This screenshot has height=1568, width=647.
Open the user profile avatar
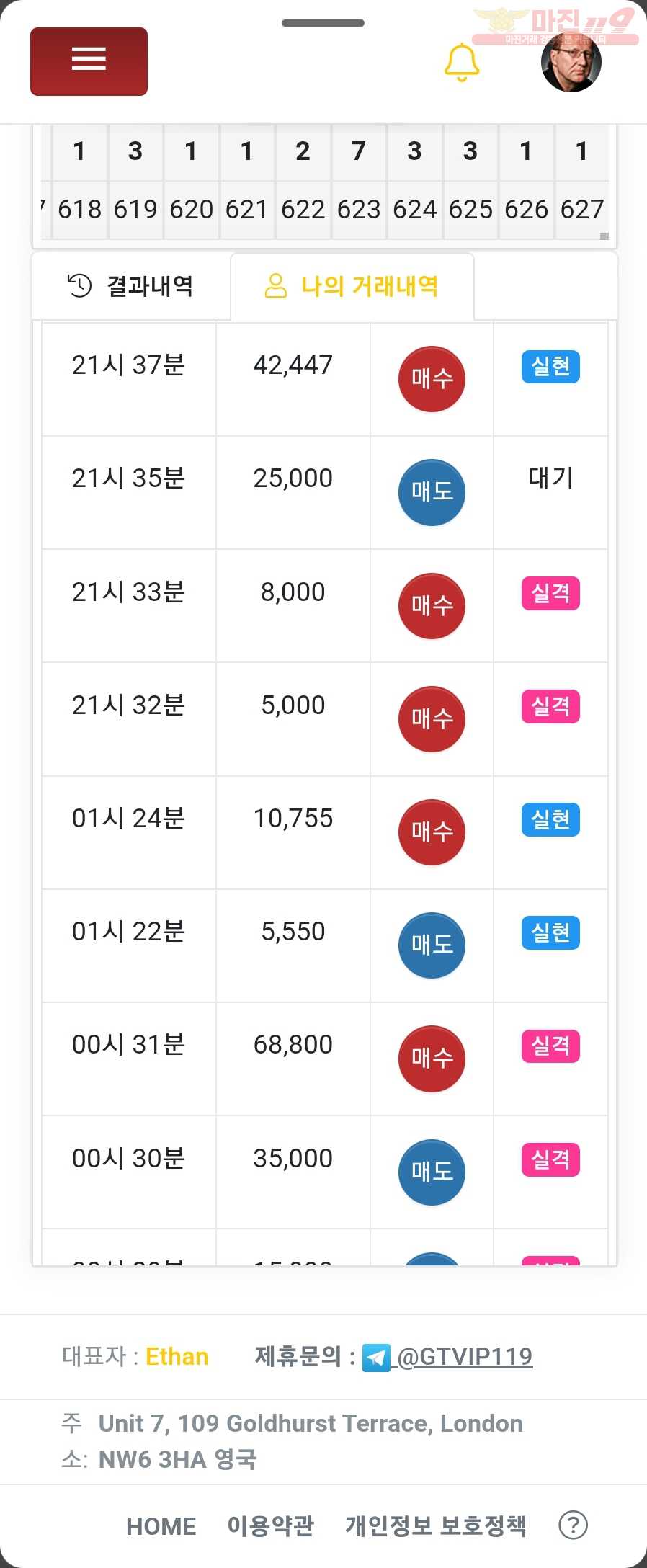pos(571,63)
